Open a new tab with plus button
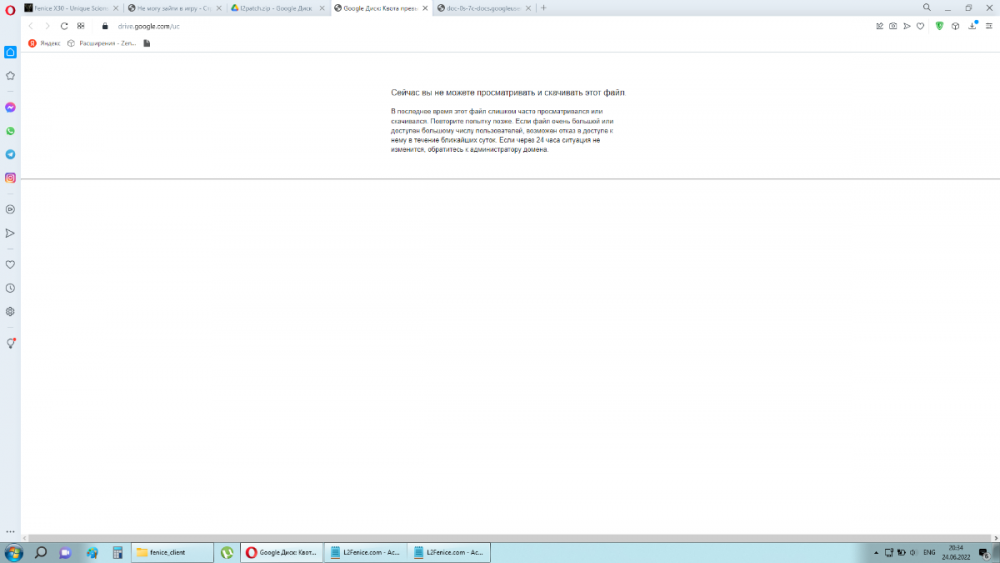This screenshot has width=1000, height=563. click(543, 8)
